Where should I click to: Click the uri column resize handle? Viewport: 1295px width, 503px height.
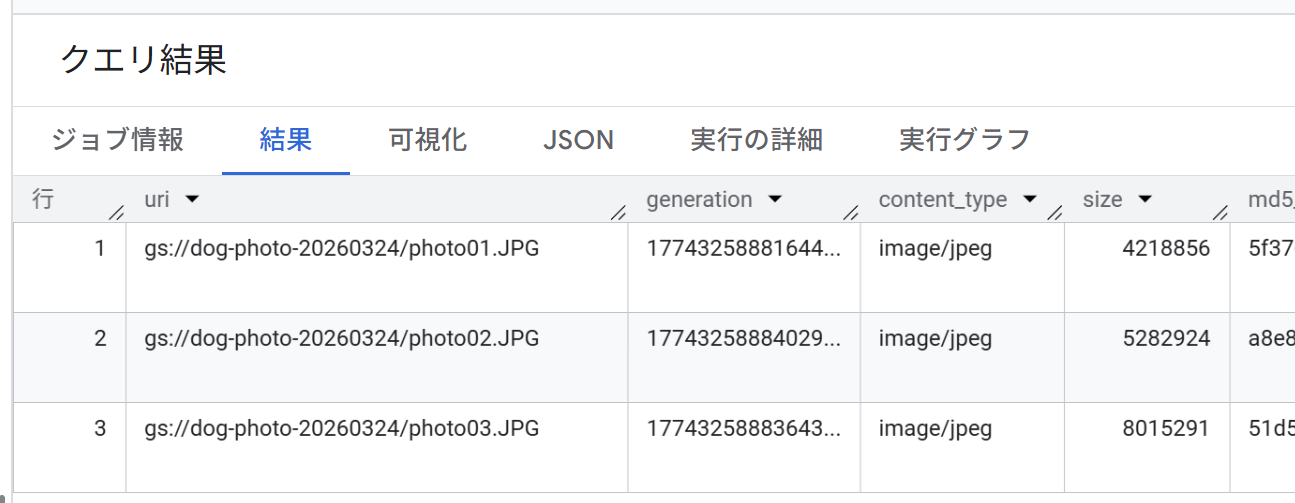click(618, 211)
